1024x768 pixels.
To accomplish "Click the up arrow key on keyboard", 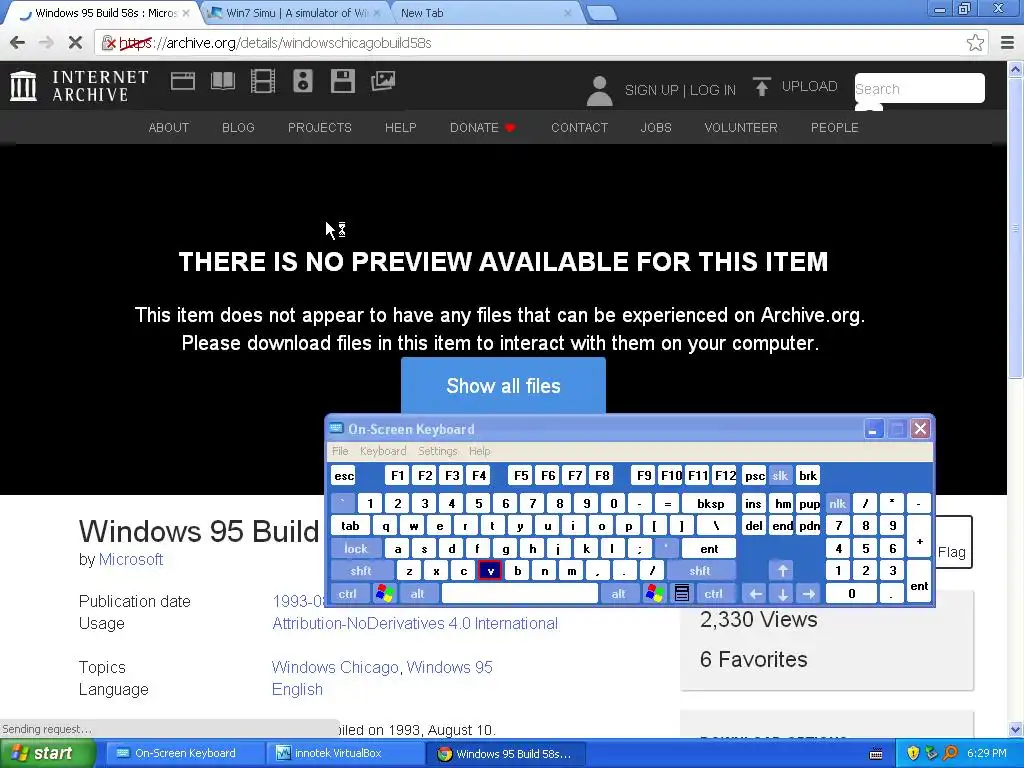I will pyautogui.click(x=782, y=571).
